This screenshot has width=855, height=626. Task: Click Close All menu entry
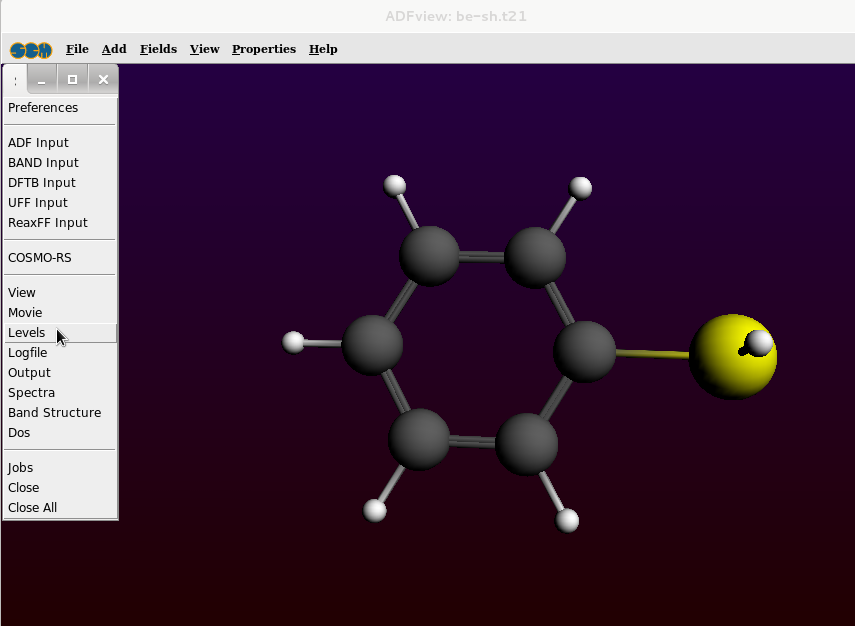[33, 508]
